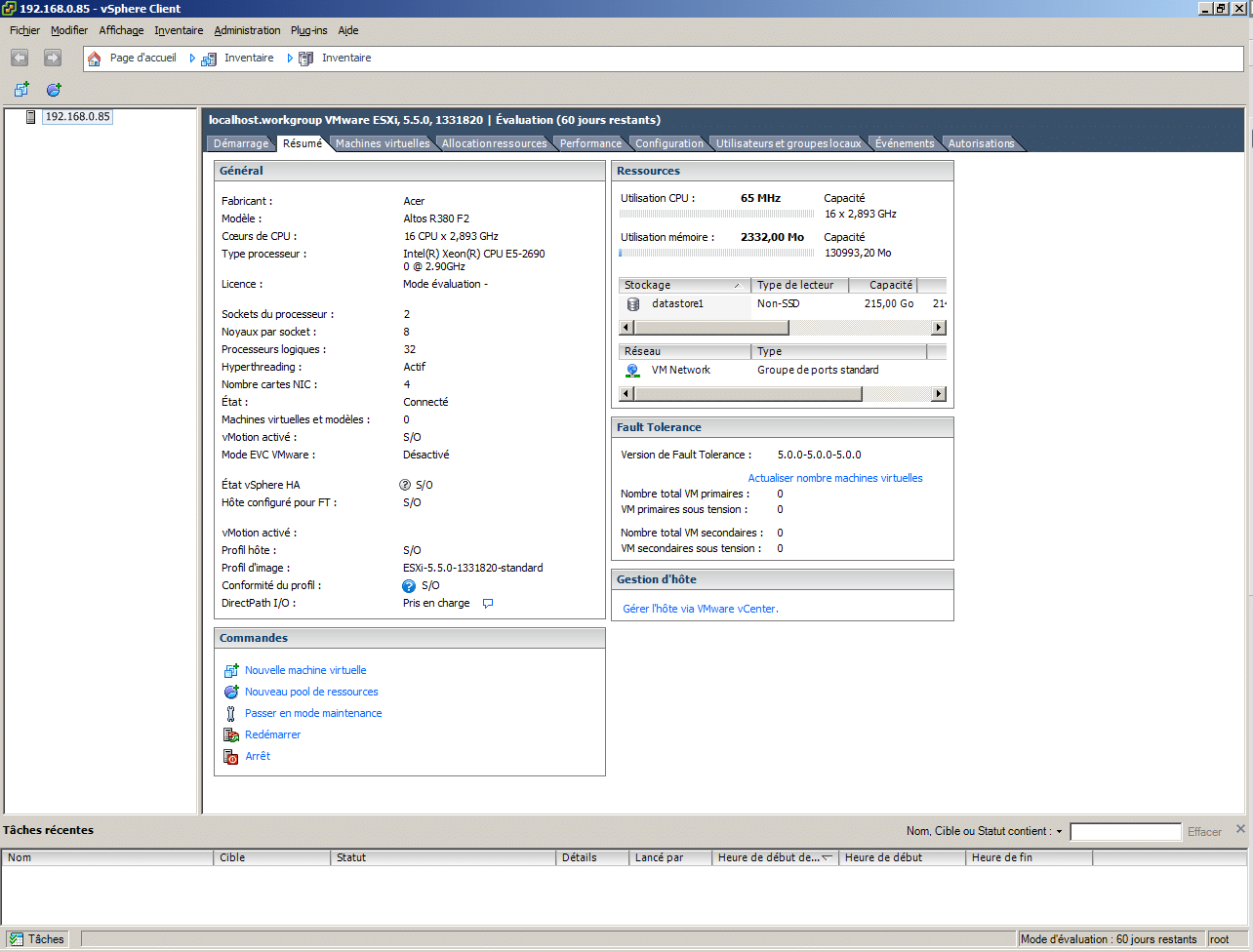Image resolution: width=1253 pixels, height=952 pixels.
Task: Click the Type de lecteur column header
Action: (800, 285)
